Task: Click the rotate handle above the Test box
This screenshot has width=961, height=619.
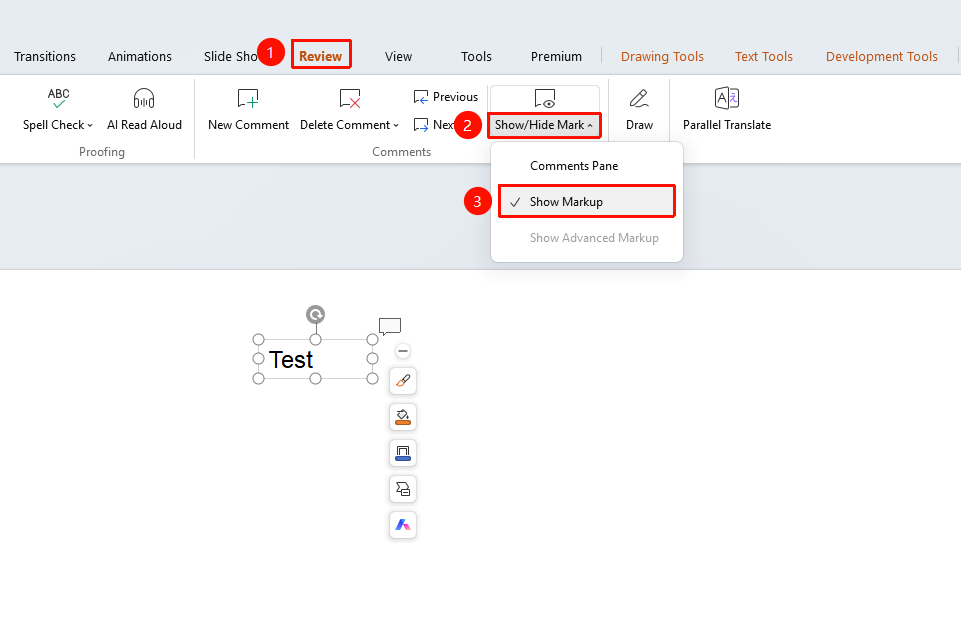Action: (316, 315)
